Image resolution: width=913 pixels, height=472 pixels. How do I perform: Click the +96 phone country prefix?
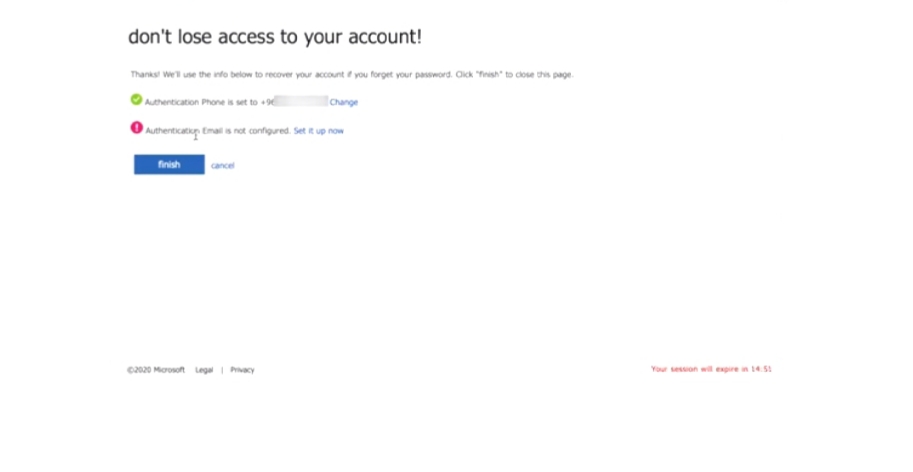coord(267,102)
